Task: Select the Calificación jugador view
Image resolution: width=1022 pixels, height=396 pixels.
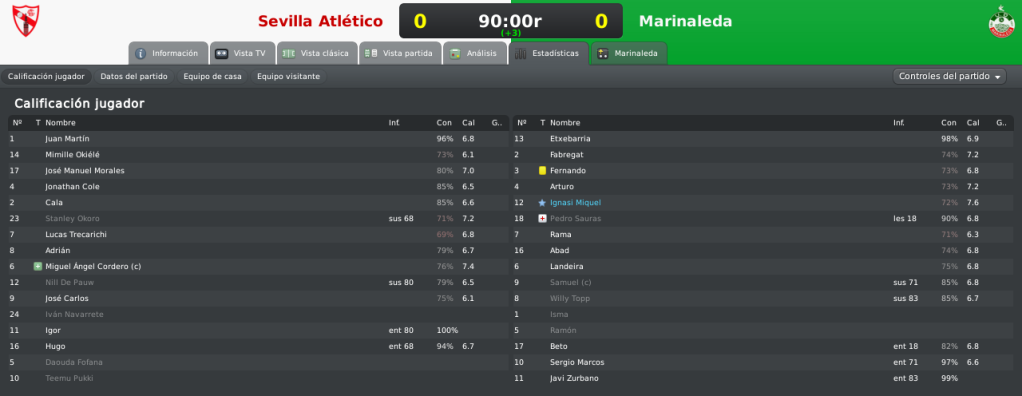Action: [x=46, y=76]
